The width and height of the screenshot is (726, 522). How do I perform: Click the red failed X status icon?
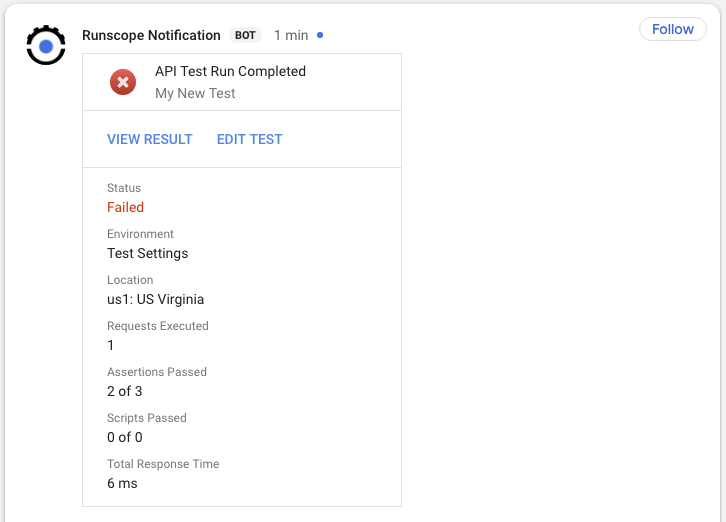tap(123, 82)
